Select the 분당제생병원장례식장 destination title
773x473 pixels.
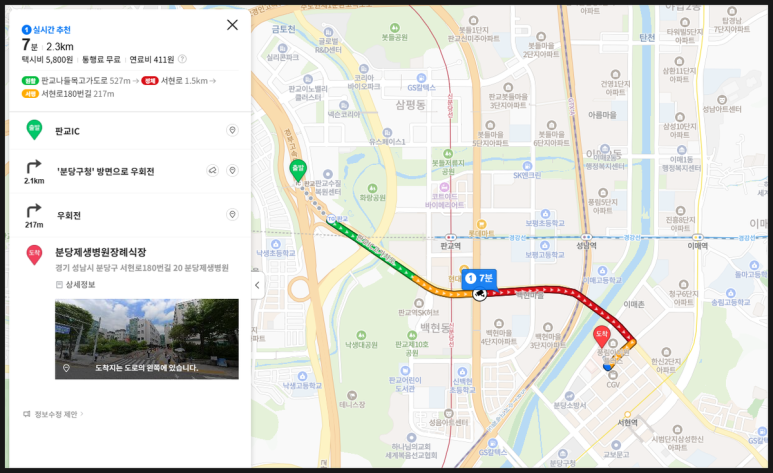coord(101,253)
